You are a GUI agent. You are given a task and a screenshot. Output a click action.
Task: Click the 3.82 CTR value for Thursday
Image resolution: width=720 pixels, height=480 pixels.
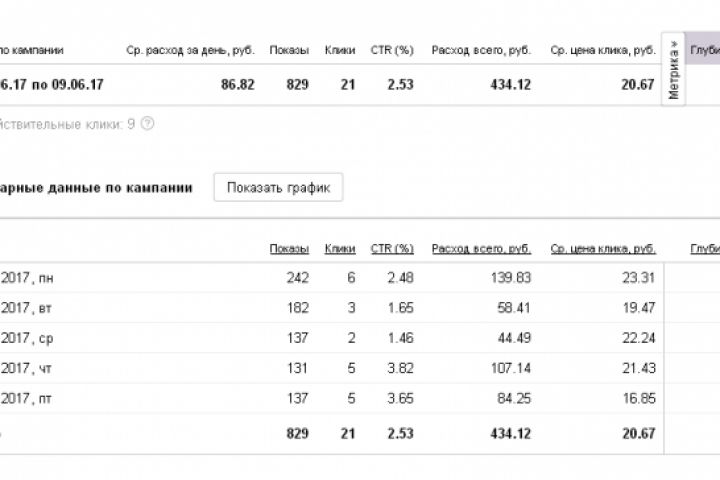[x=399, y=367]
